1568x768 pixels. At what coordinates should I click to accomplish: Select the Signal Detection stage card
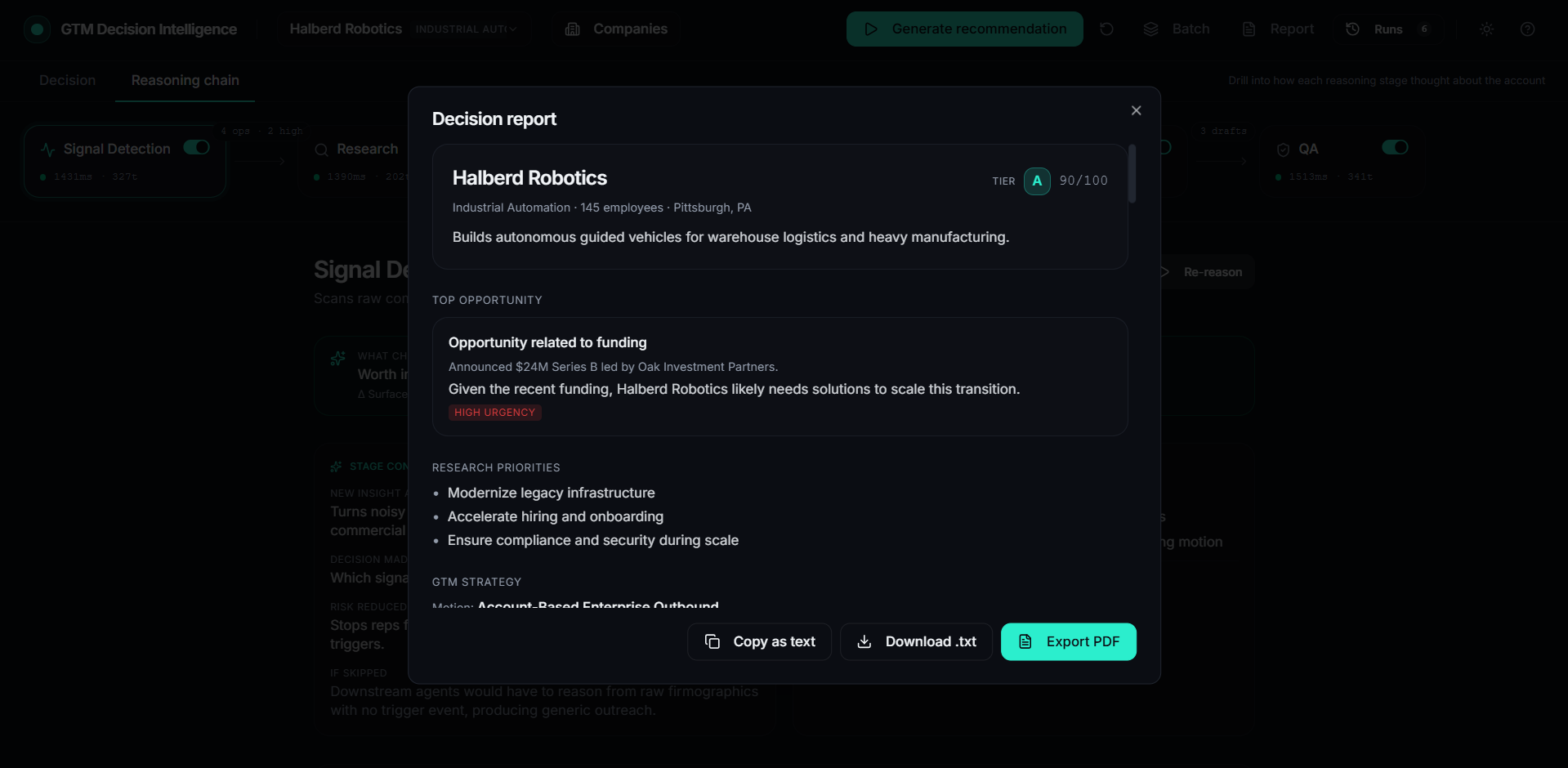(x=125, y=161)
